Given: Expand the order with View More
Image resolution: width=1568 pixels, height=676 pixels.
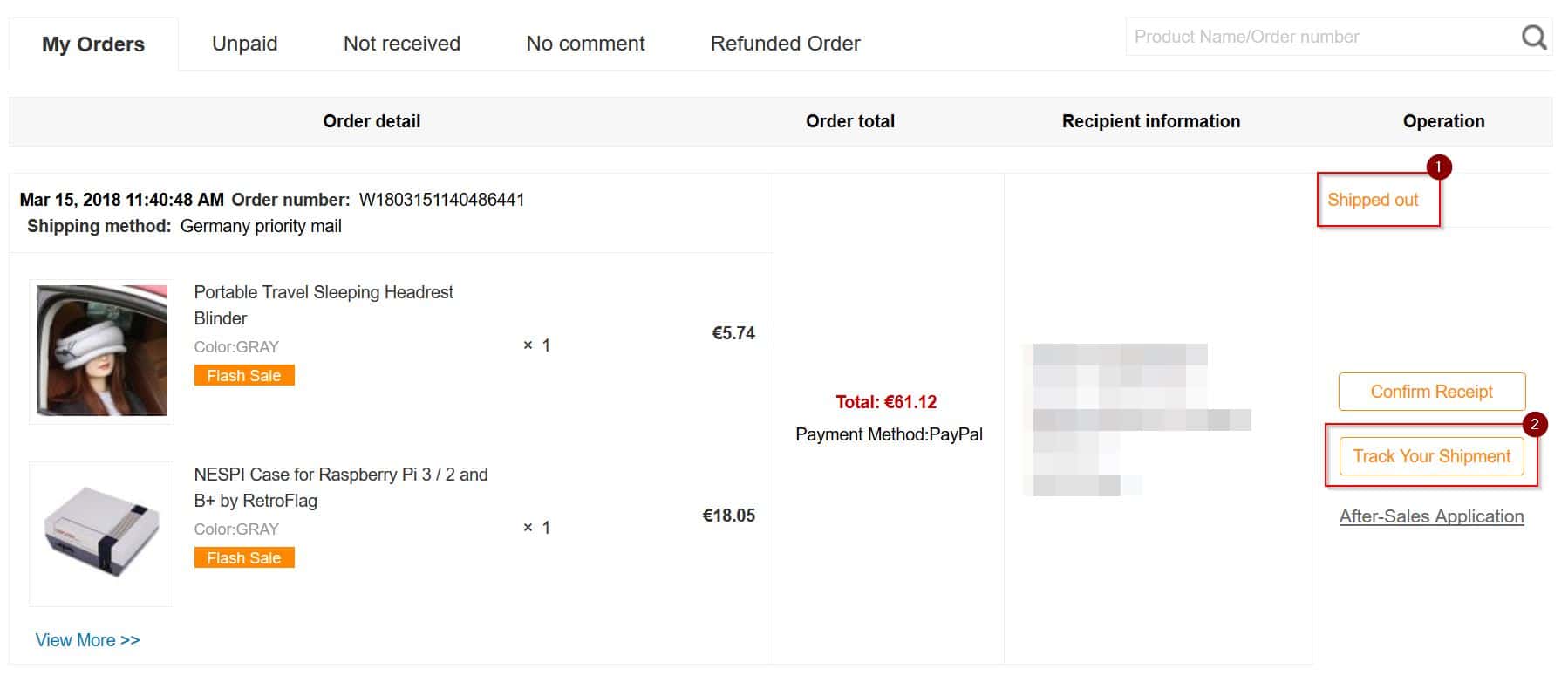Looking at the screenshot, I should click(87, 640).
